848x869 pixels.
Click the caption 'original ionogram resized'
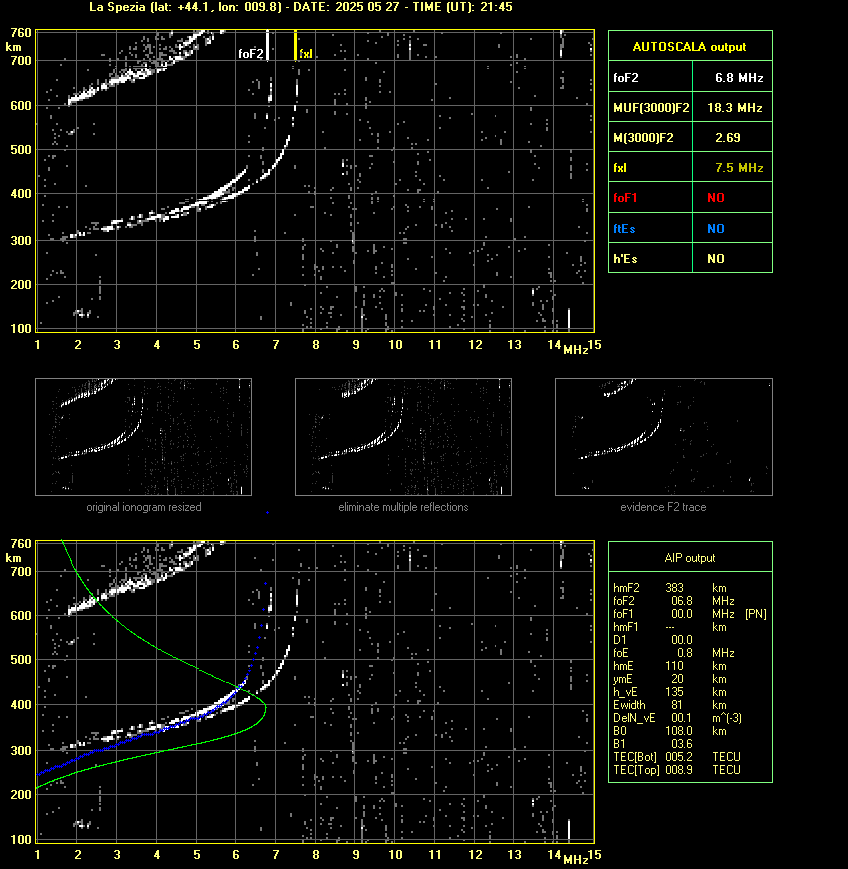coord(144,507)
